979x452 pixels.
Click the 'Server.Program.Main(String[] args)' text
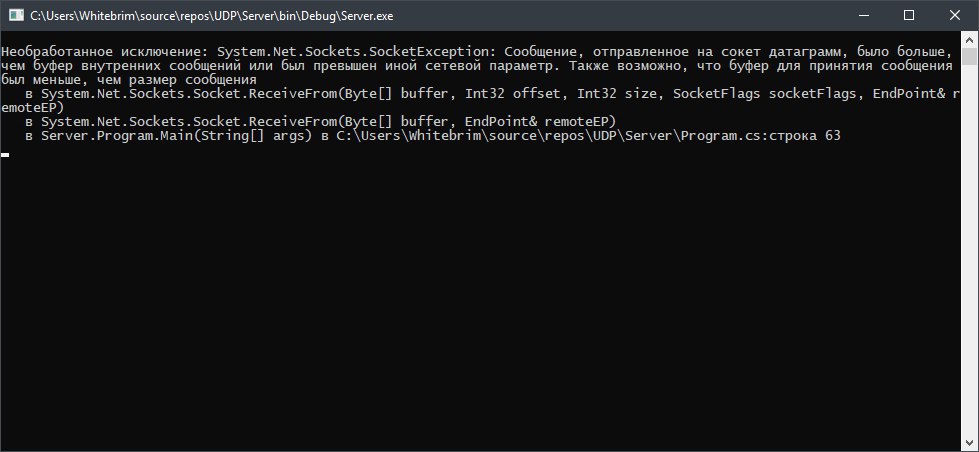tap(176, 135)
